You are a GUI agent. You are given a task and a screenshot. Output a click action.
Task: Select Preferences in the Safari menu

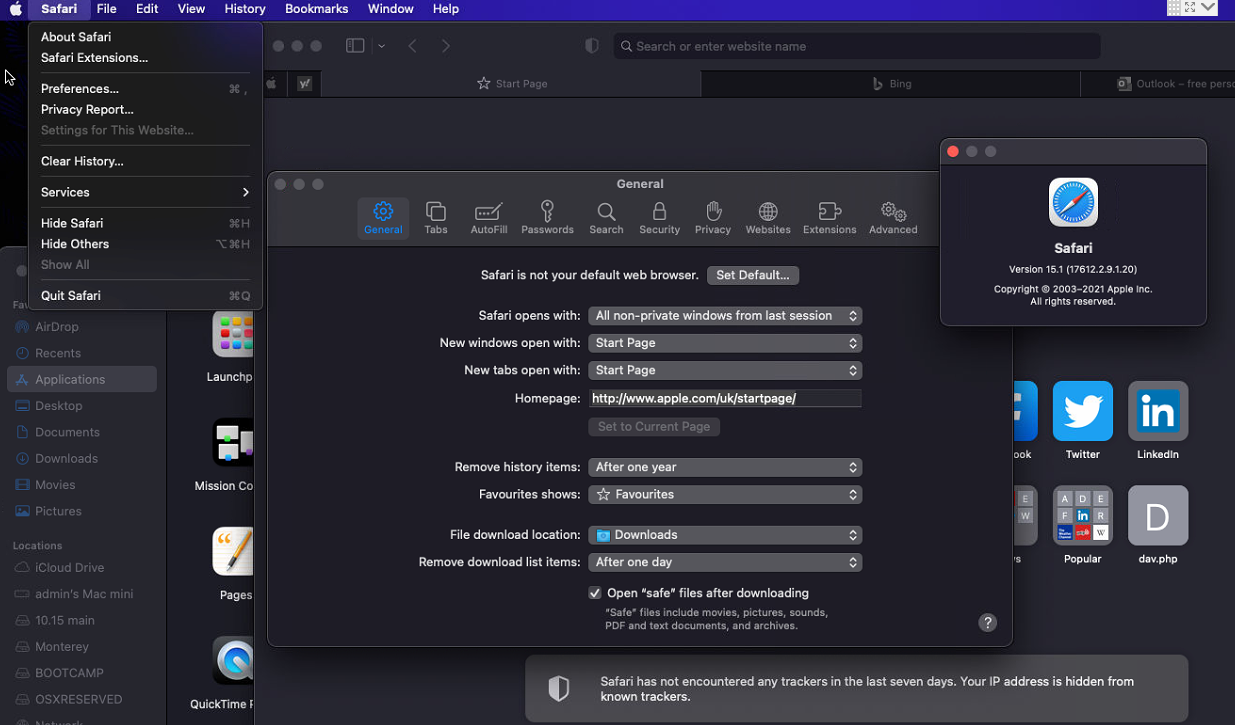tap(145, 89)
